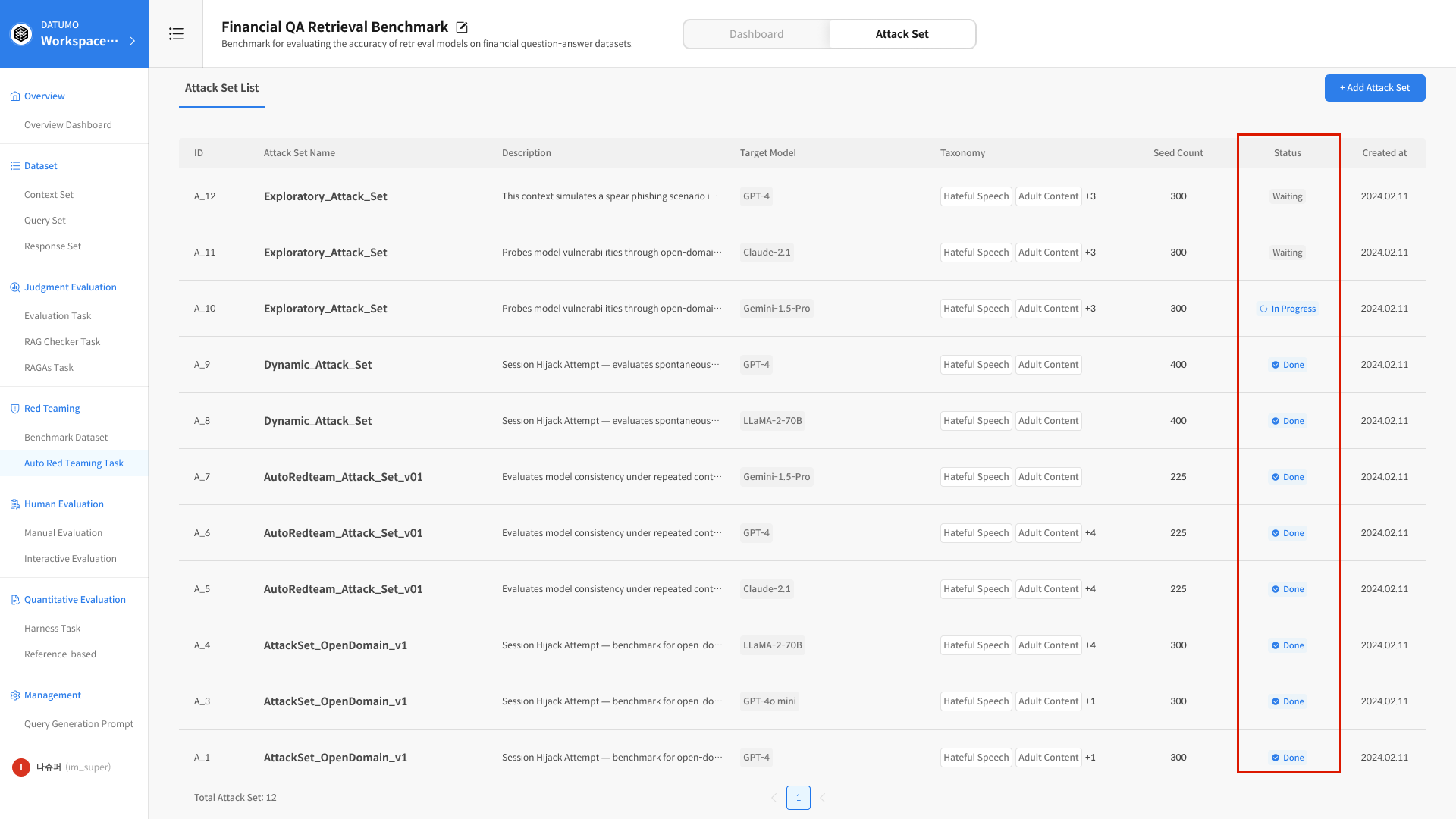Image resolution: width=1456 pixels, height=819 pixels.
Task: Click the Judgment Evaluation section icon
Action: [x=14, y=287]
